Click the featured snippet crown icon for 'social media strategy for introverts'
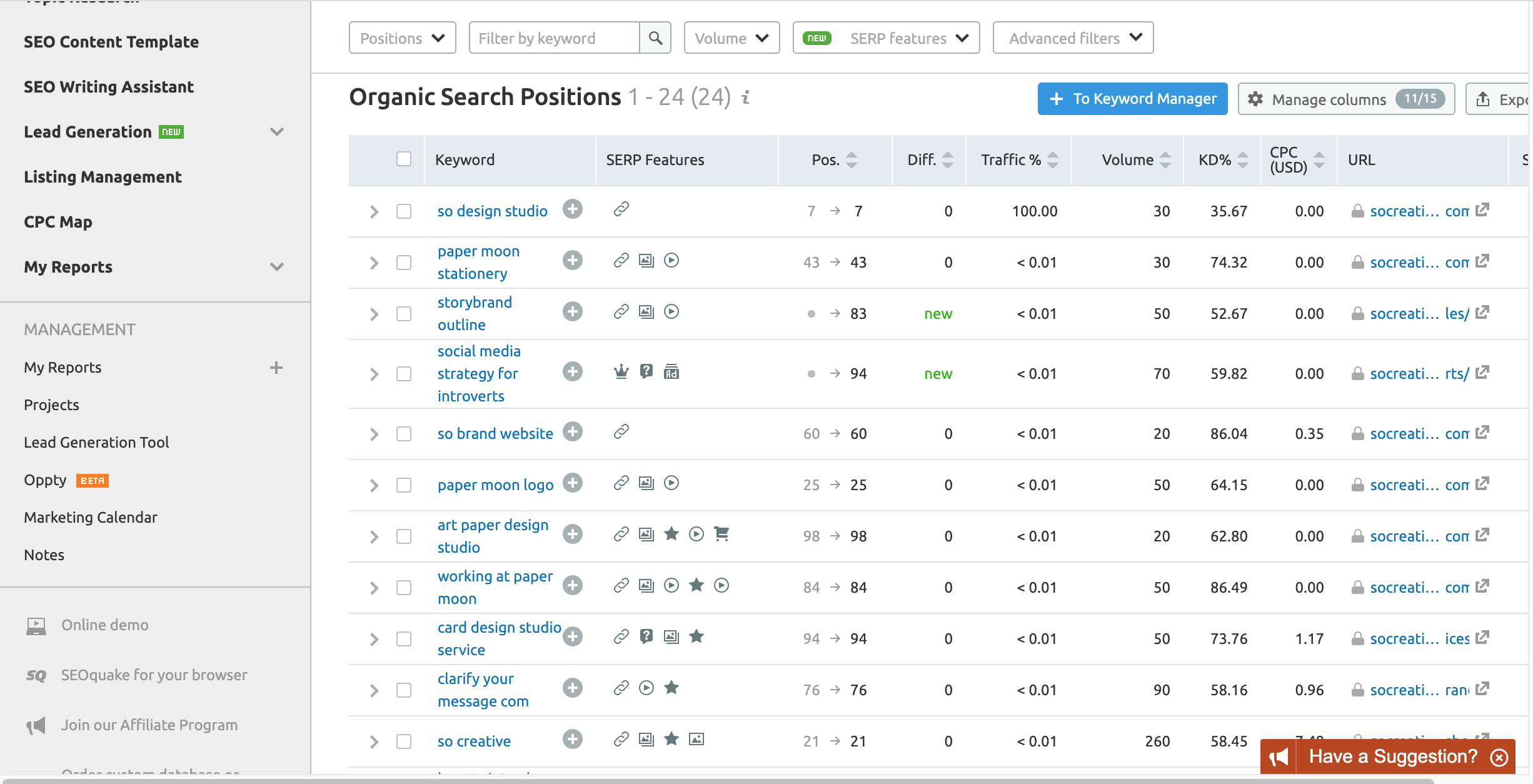Viewport: 1533px width, 784px height. coord(621,372)
